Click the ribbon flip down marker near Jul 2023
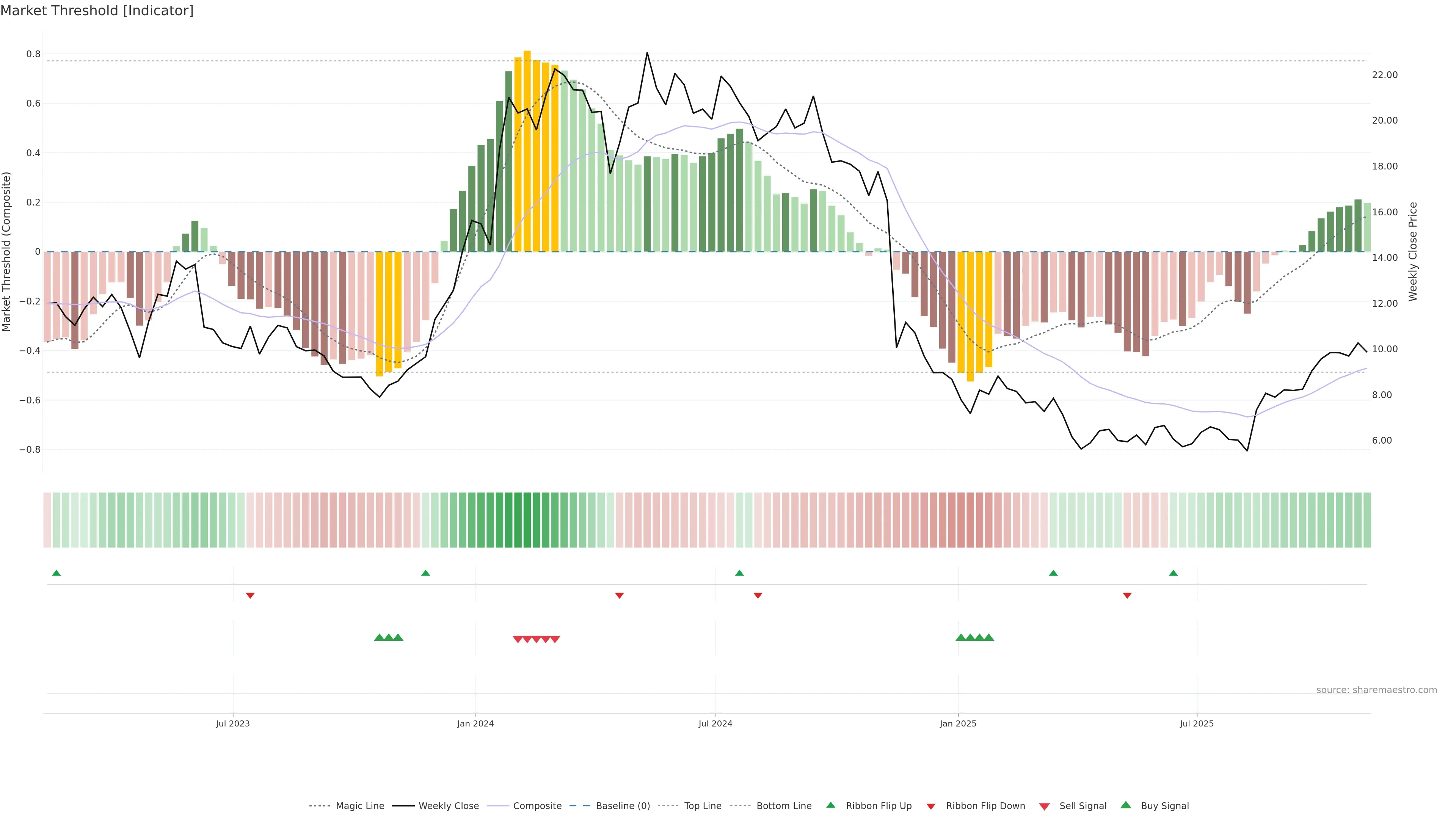The width and height of the screenshot is (1456, 819). [250, 596]
